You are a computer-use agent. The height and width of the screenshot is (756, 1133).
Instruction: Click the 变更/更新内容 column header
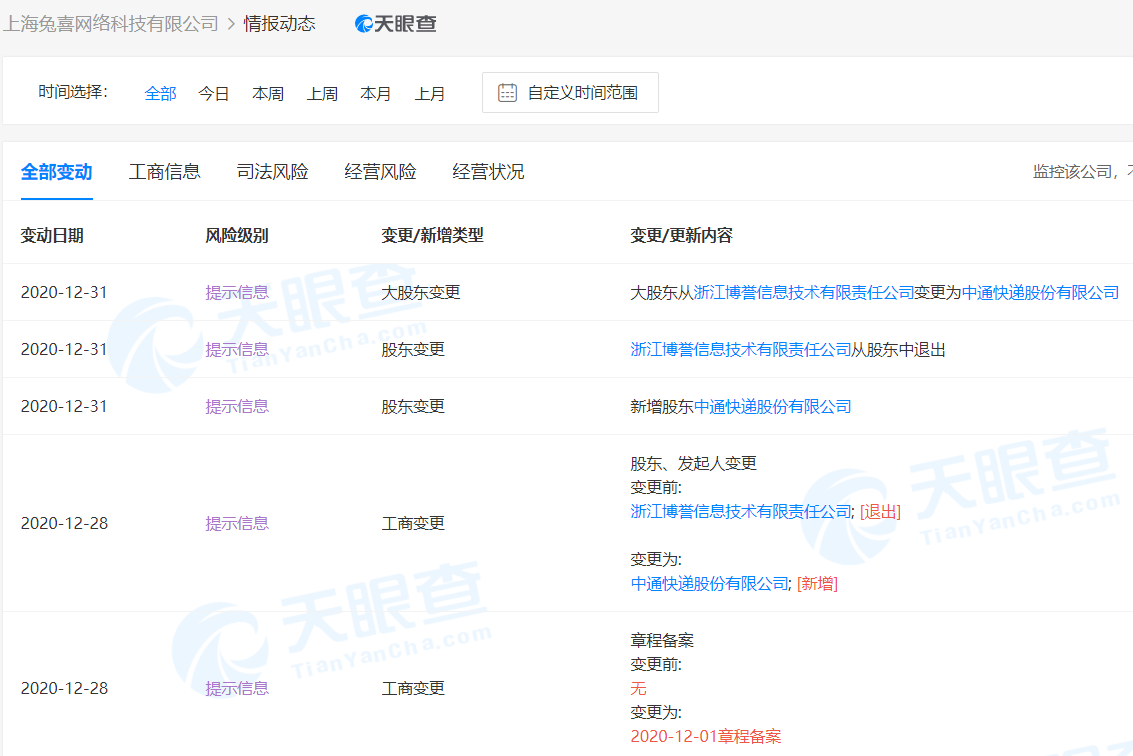tap(681, 236)
